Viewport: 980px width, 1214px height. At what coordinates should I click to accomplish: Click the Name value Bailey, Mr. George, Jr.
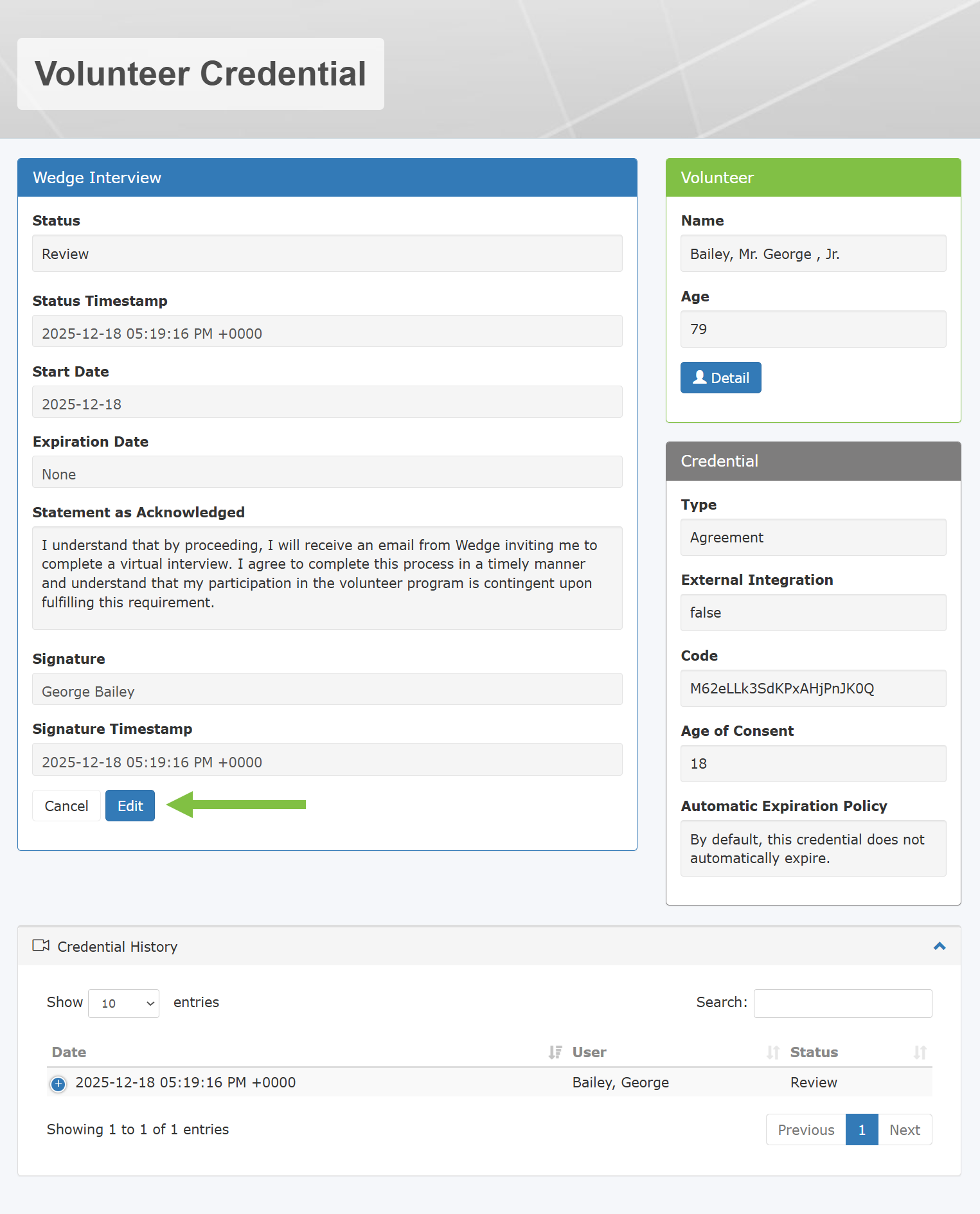click(813, 253)
